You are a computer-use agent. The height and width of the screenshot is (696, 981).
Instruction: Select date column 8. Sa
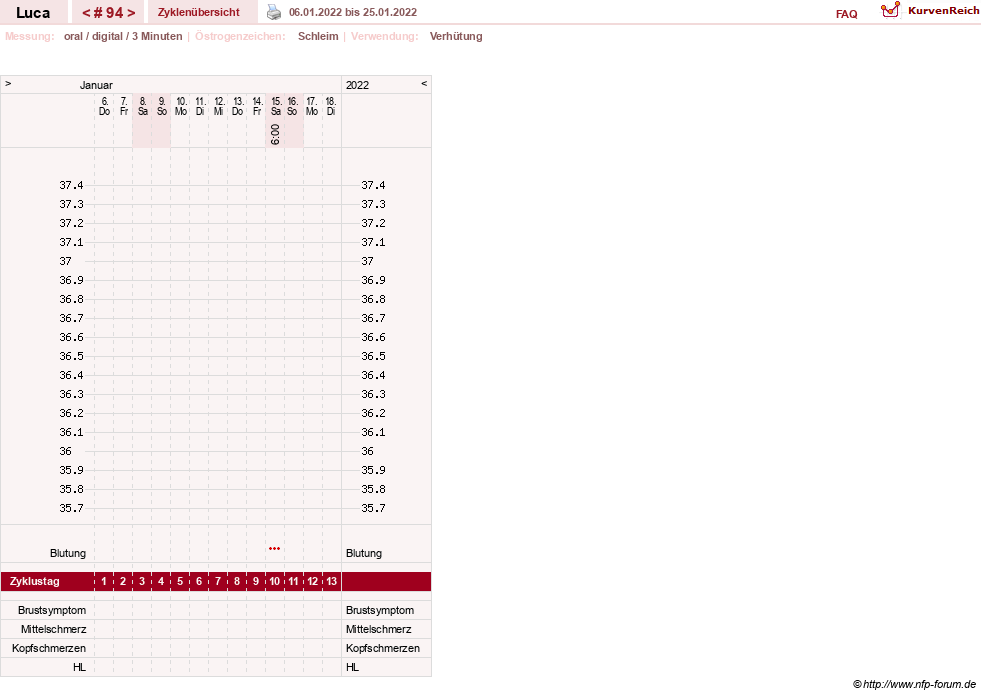click(143, 106)
